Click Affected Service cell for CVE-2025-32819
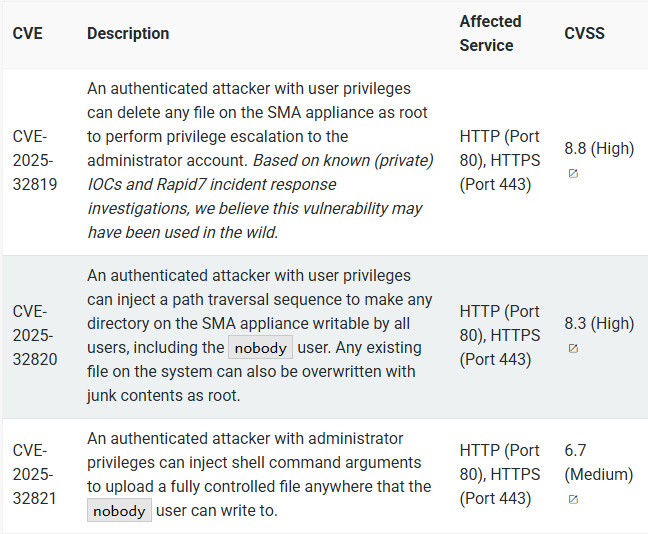648x534 pixels. tap(500, 160)
